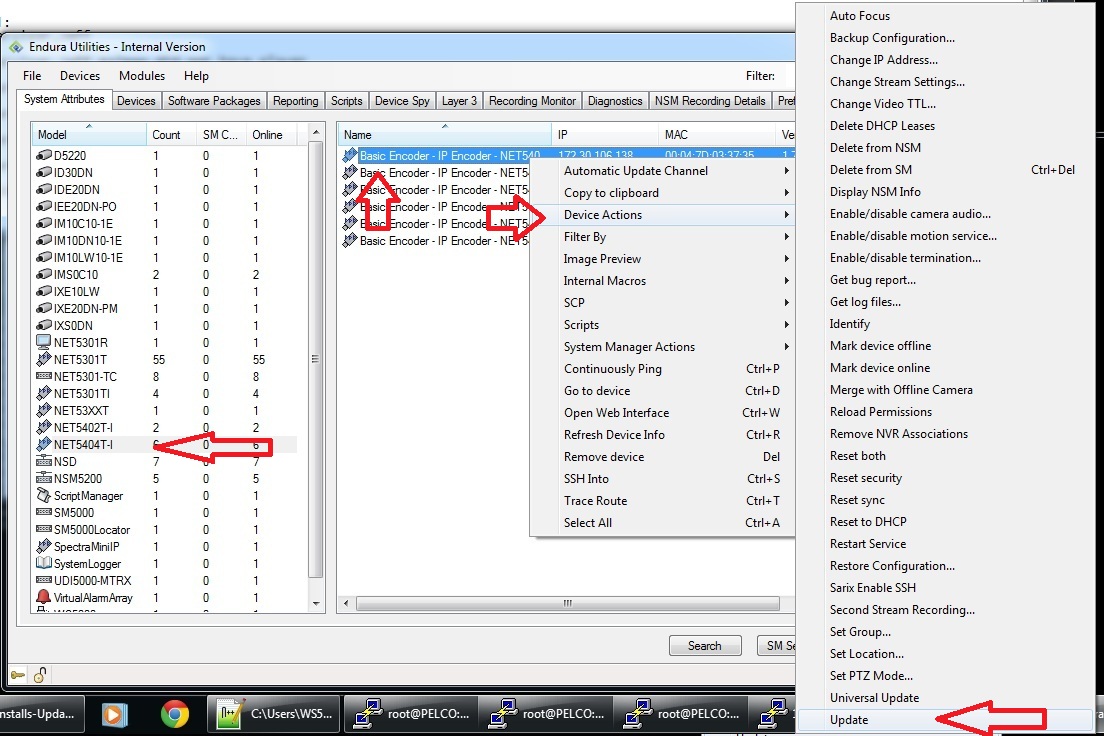Click the encoder icon on the highlighted NET540 row

click(x=351, y=153)
